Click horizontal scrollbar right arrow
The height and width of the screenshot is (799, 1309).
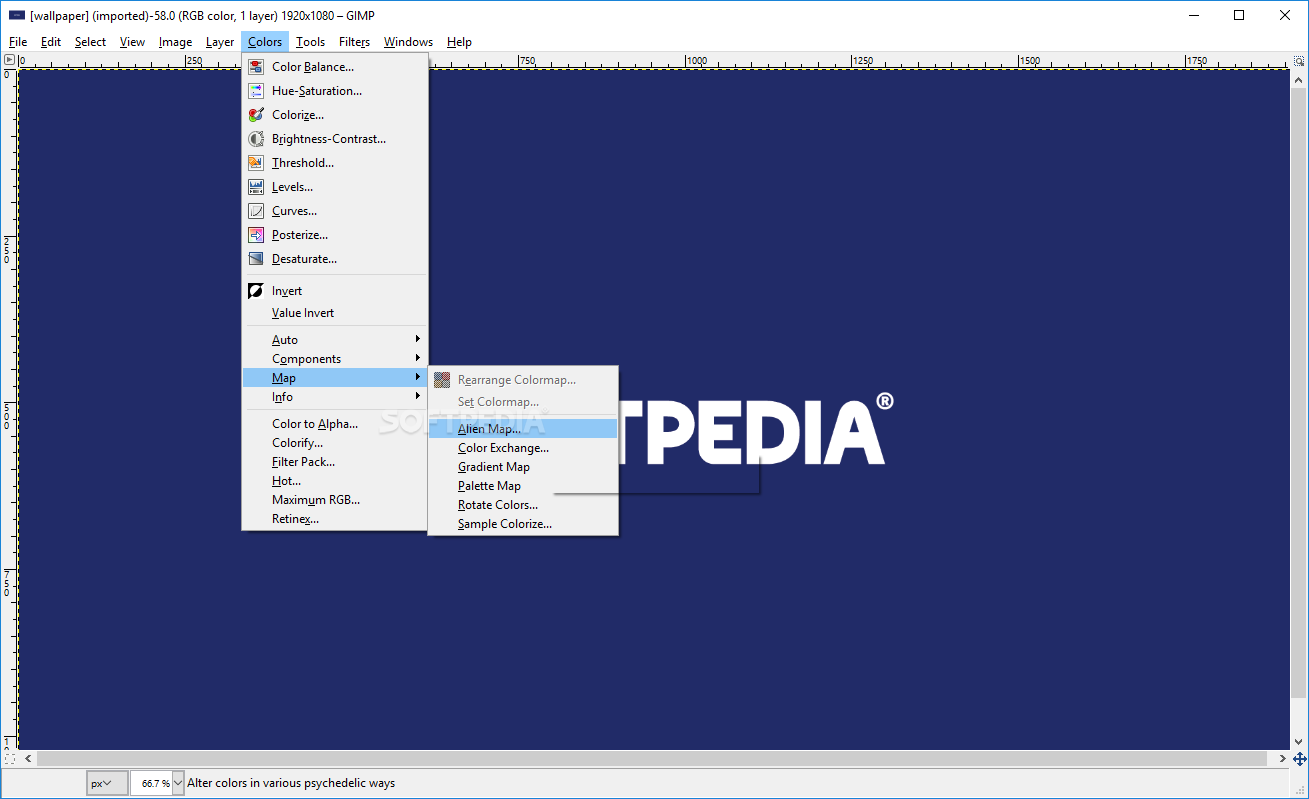click(x=1283, y=759)
